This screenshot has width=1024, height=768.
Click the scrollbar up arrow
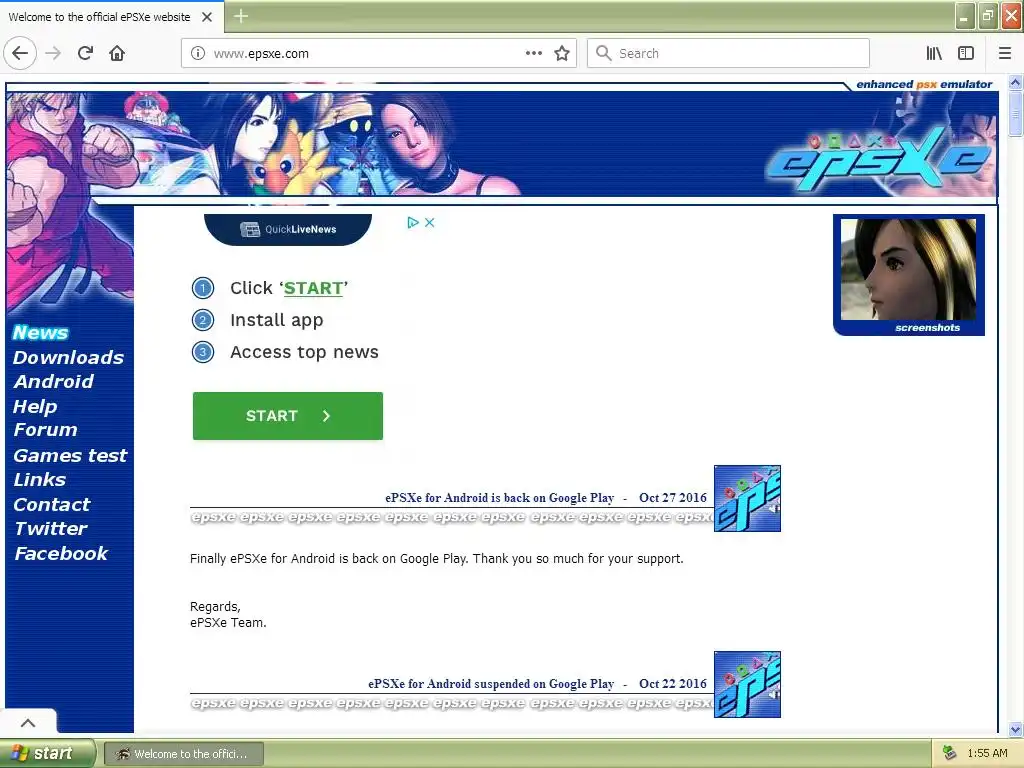(x=1015, y=83)
